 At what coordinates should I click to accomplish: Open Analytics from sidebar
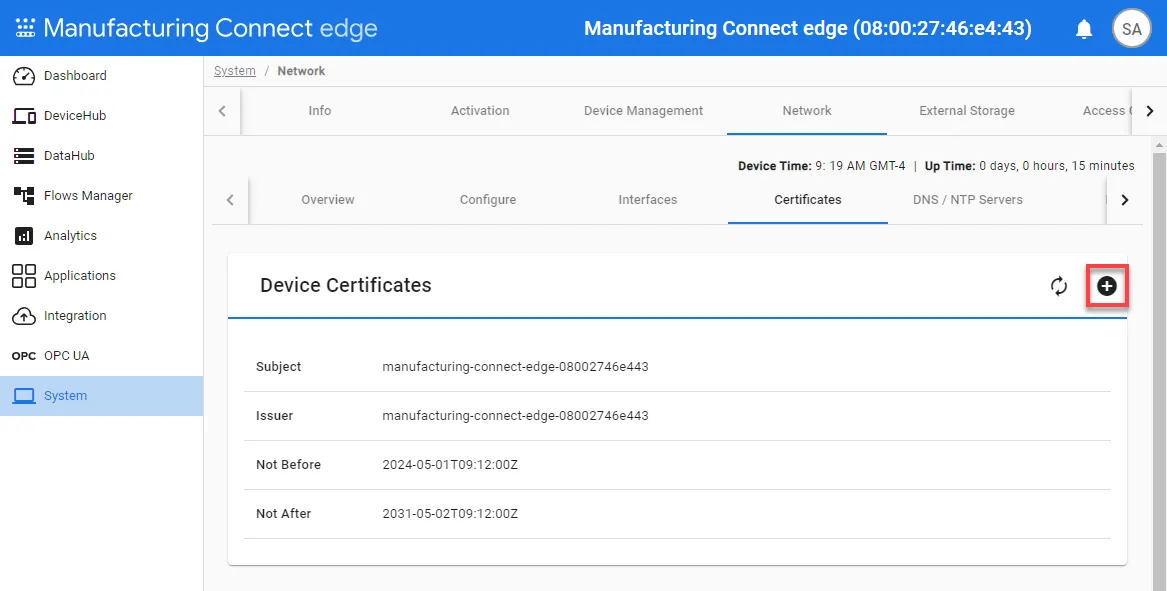[101, 236]
